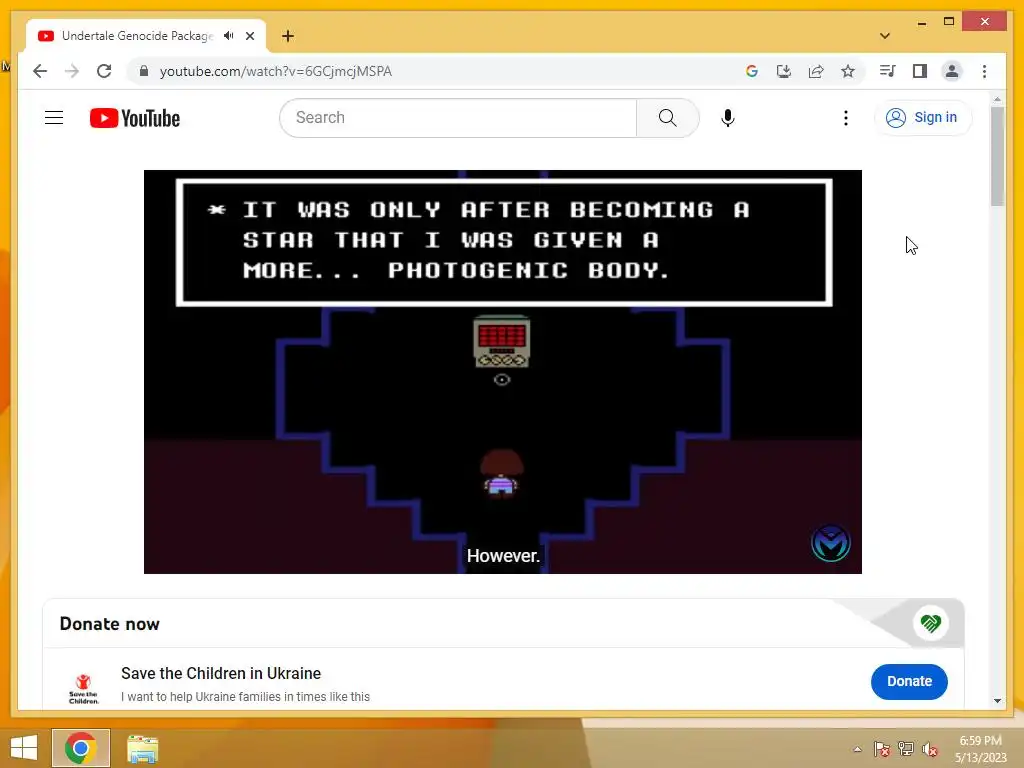Go to YouTube home via logo
This screenshot has height=768, width=1024.
click(135, 118)
